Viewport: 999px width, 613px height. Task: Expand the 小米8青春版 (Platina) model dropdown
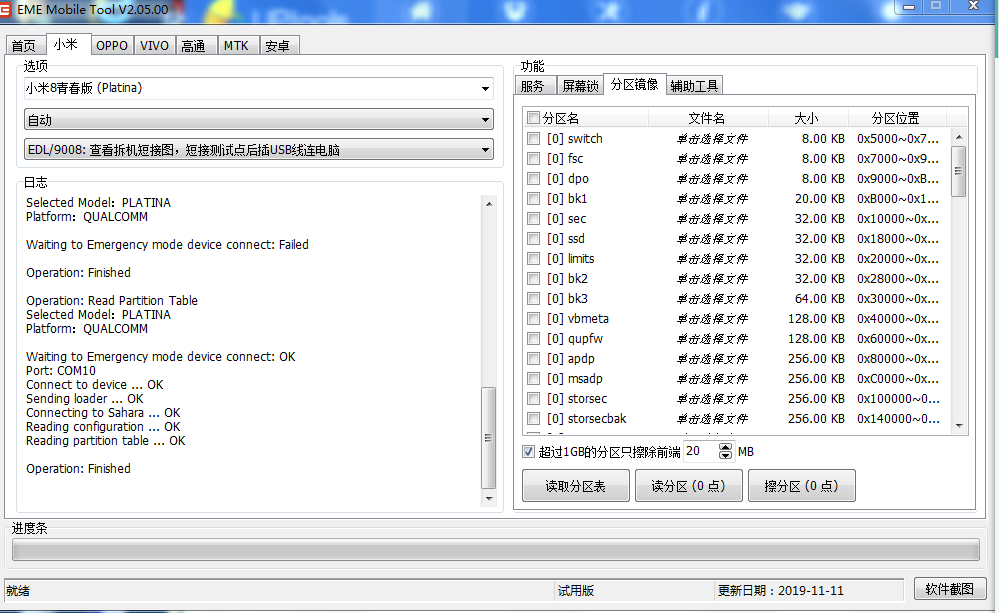tap(485, 89)
